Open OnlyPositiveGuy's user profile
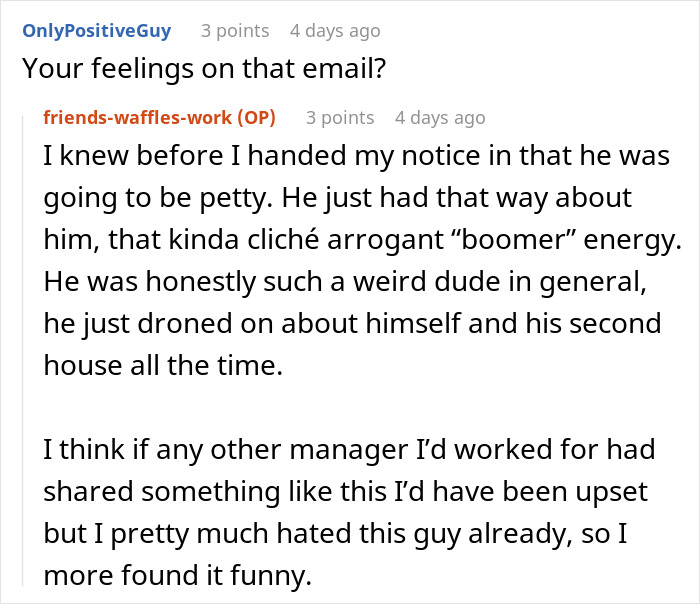Viewport: 700px width, 604px height. tap(96, 30)
